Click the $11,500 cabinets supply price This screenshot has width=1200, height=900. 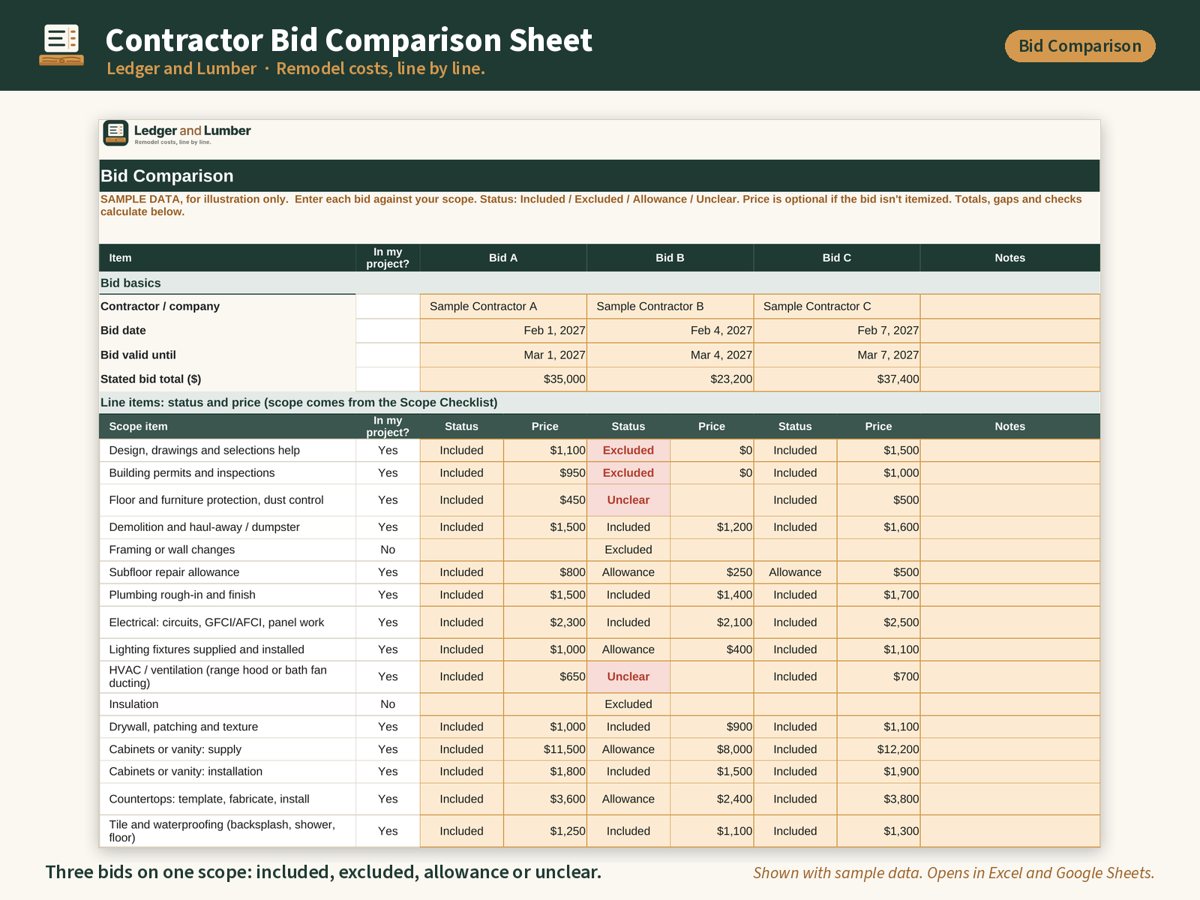545,749
